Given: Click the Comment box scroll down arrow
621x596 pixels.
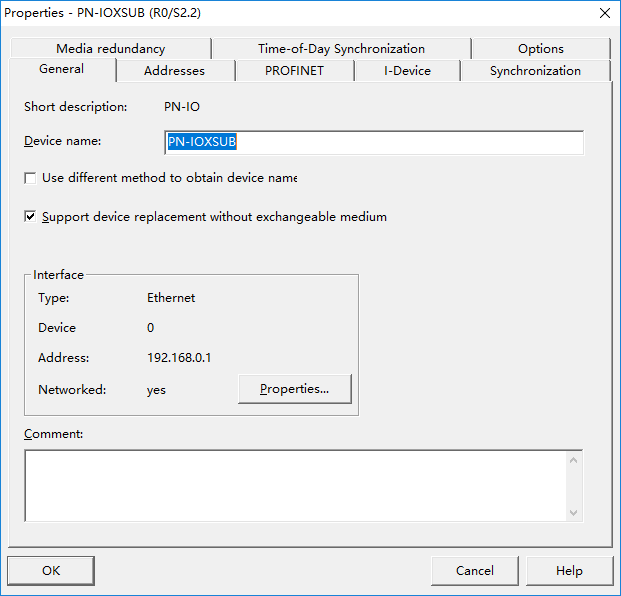Looking at the screenshot, I should [574, 512].
